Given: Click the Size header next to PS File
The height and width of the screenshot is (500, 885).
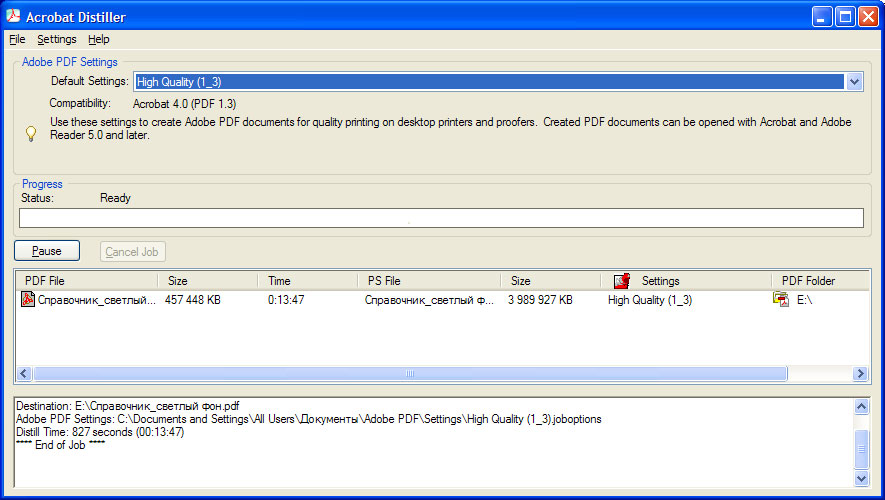Looking at the screenshot, I should click(550, 280).
